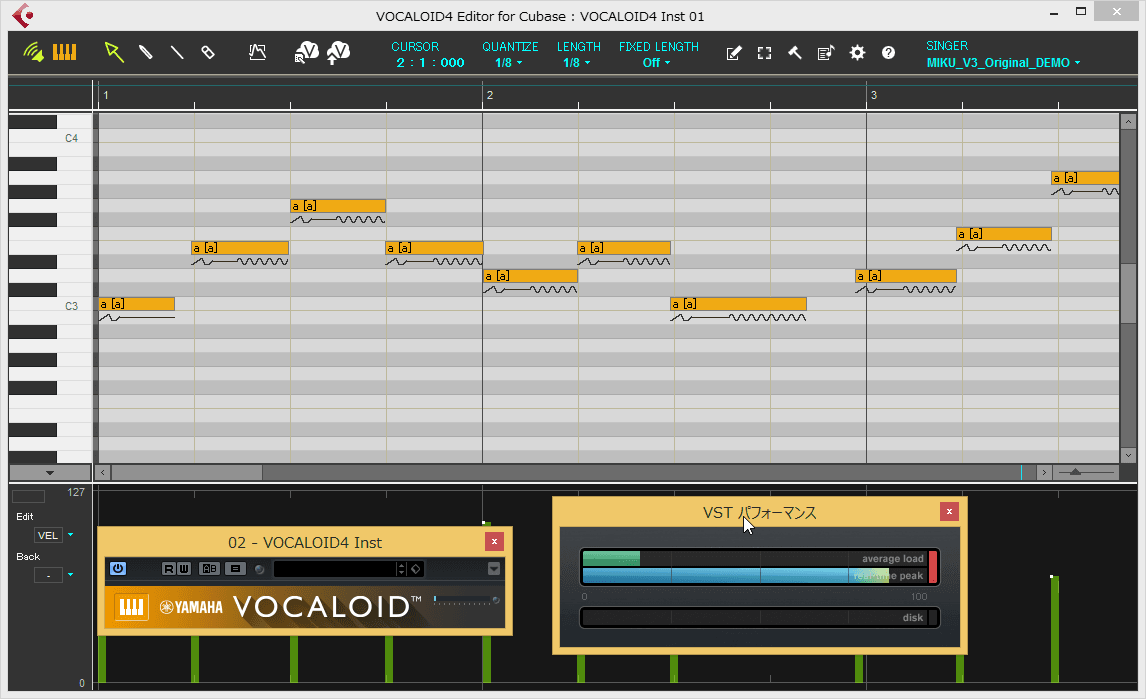Click the V cloud icon with cursor
Viewport: 1146px width, 699px height.
(307, 53)
